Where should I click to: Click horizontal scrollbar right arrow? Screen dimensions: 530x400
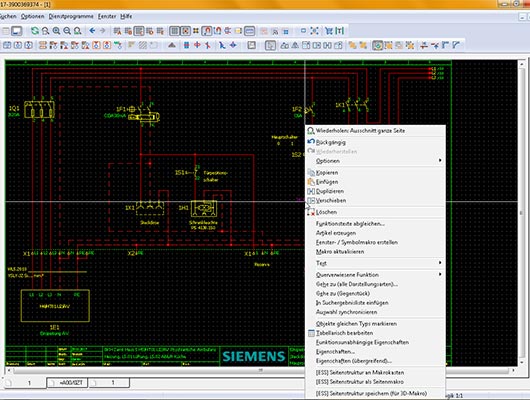pos(513,371)
